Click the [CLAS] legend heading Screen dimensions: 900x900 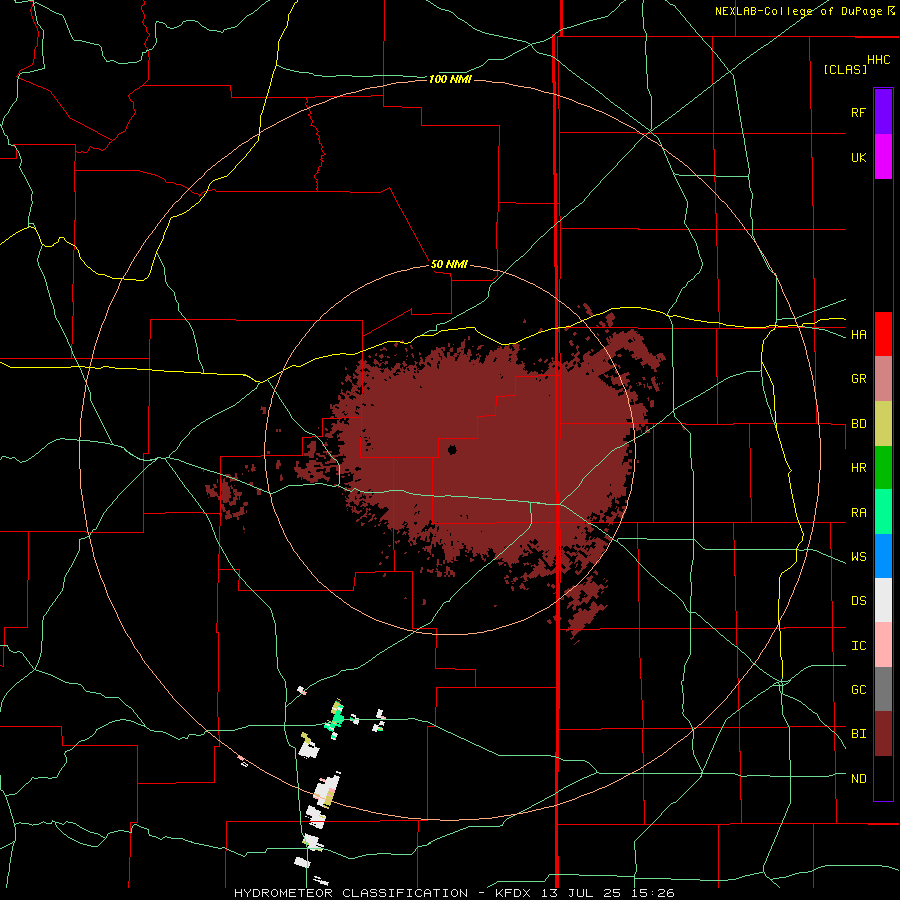845,69
